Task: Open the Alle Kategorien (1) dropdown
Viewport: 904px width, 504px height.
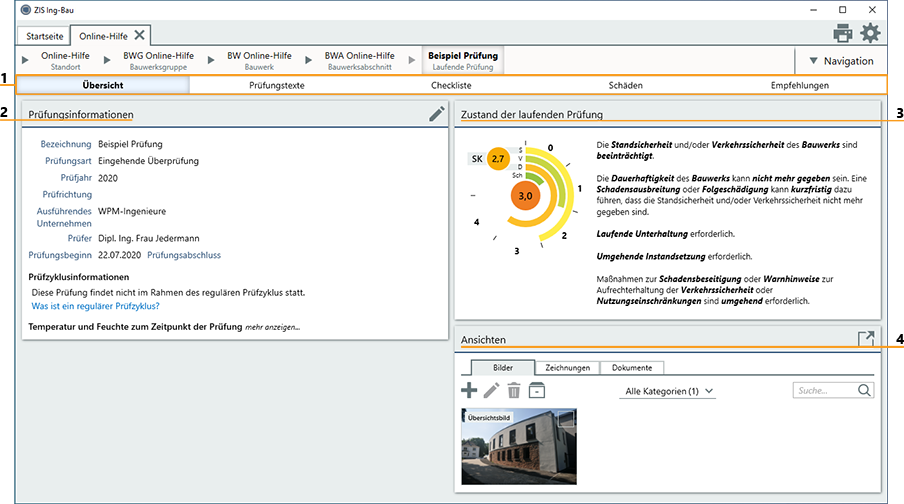Action: [x=668, y=391]
